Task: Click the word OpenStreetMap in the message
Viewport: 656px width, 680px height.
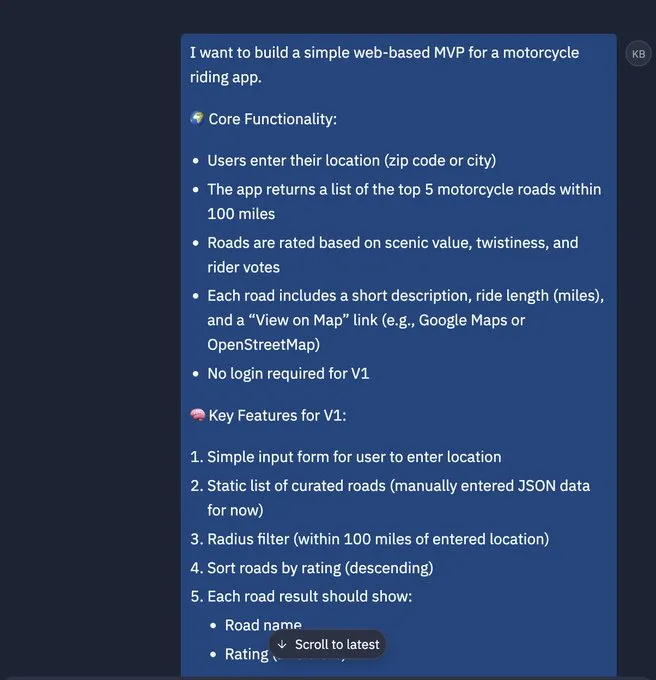Action: (x=264, y=345)
